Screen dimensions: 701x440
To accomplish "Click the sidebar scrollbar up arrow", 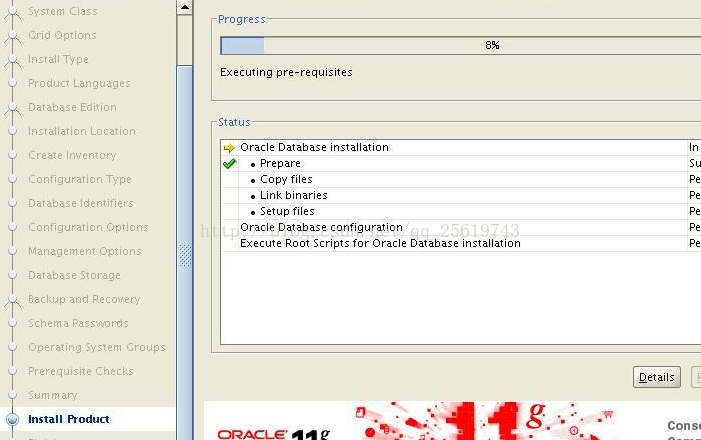I will [x=184, y=7].
